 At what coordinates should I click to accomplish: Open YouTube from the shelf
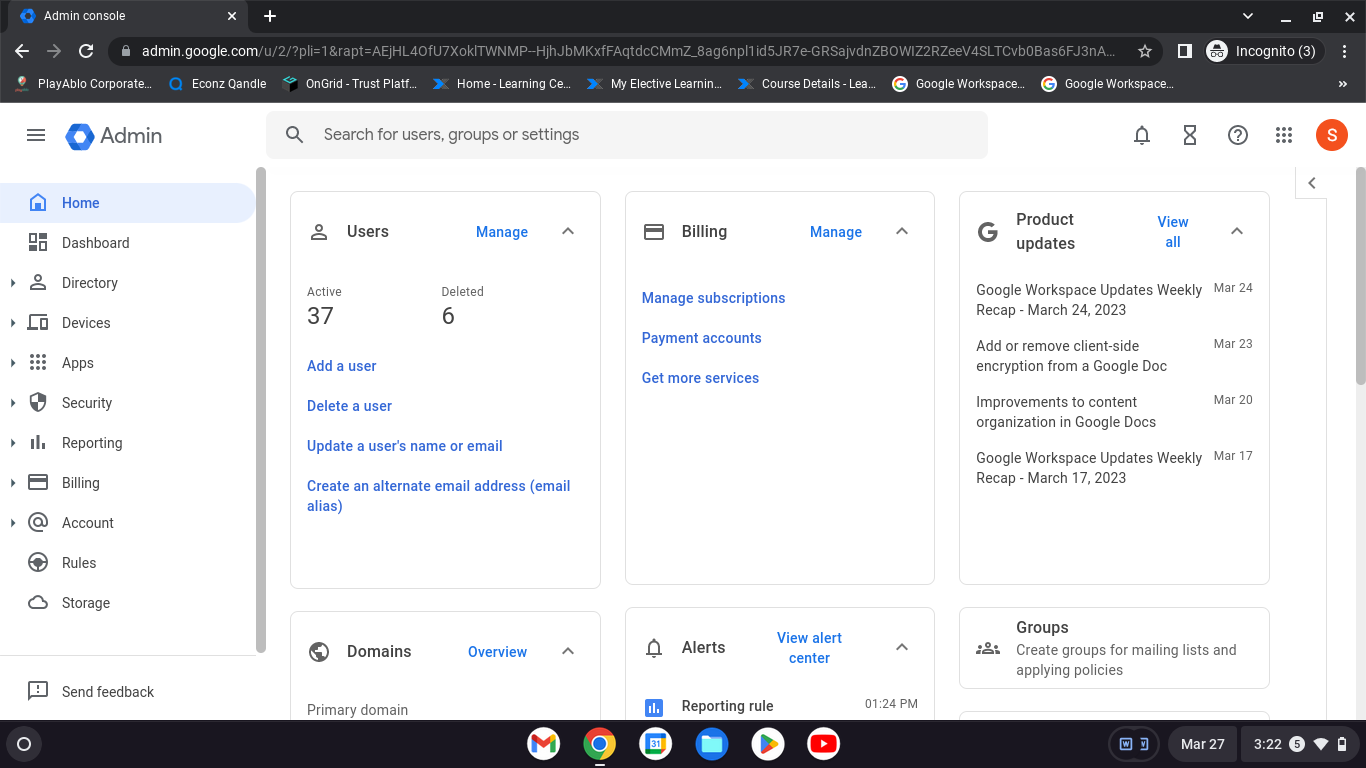coord(824,744)
